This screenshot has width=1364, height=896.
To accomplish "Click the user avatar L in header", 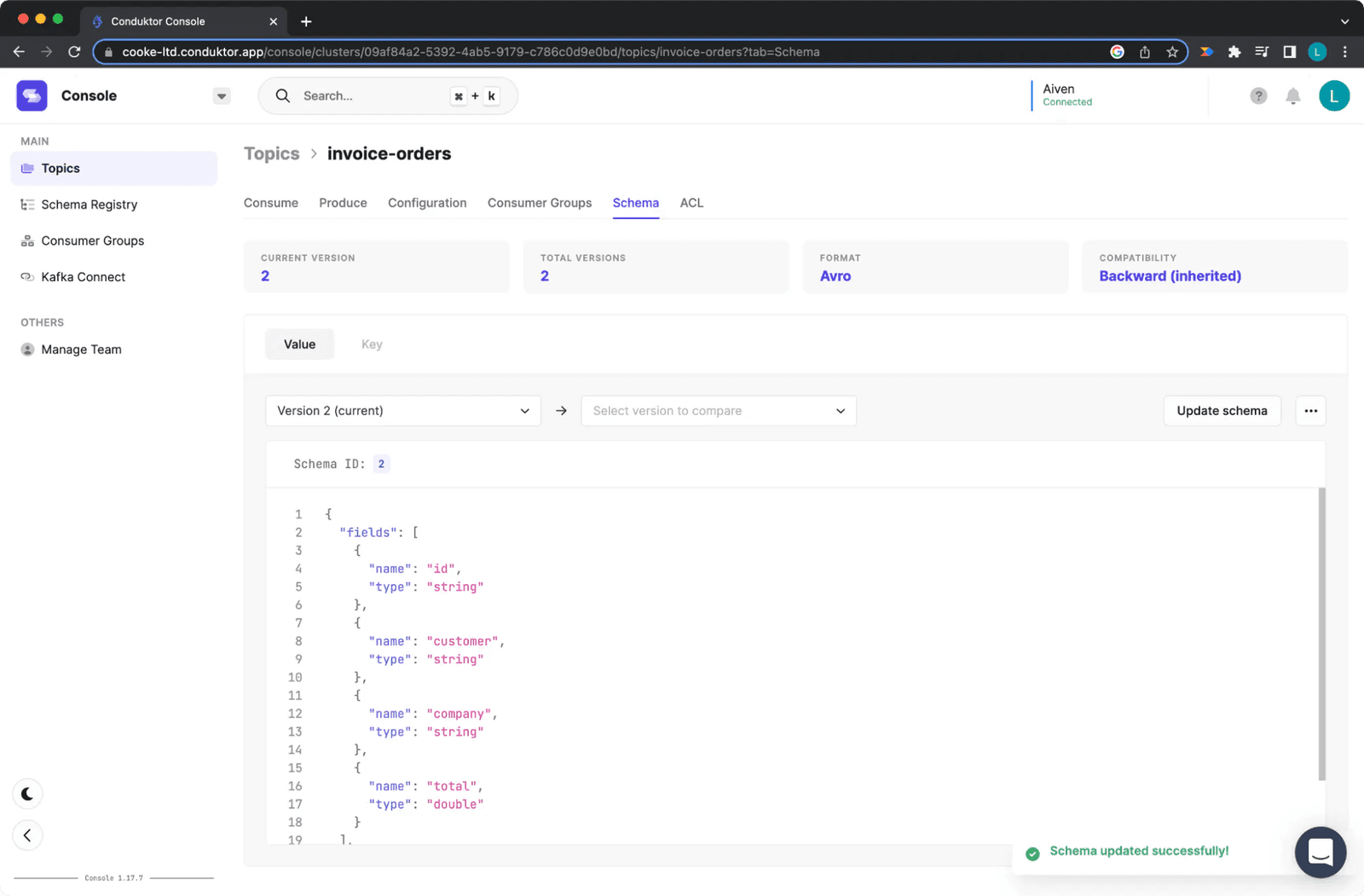I will click(1333, 96).
